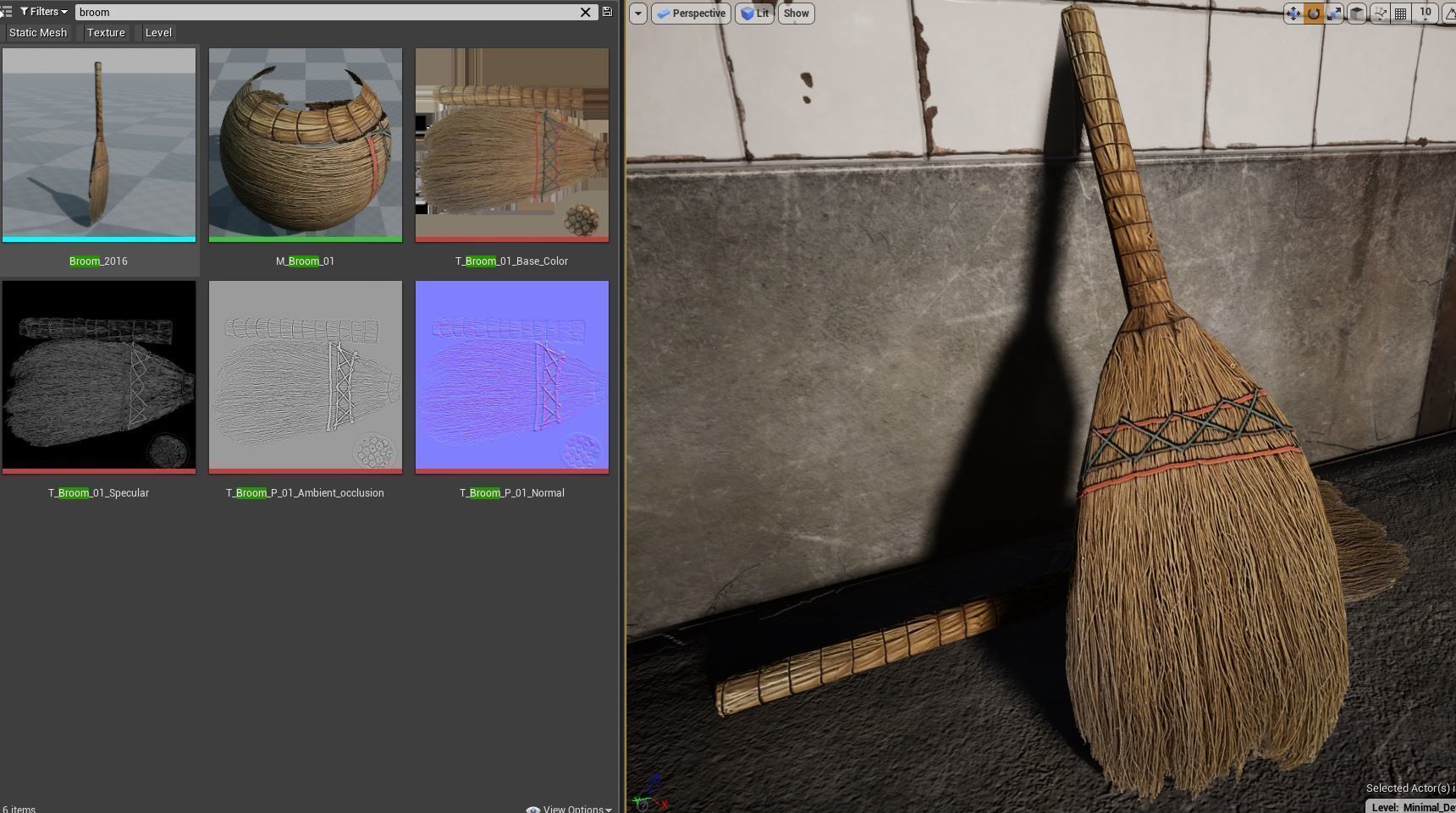Select the Broom_2016 static mesh thumbnail
The height and width of the screenshot is (813, 1456).
tap(99, 145)
